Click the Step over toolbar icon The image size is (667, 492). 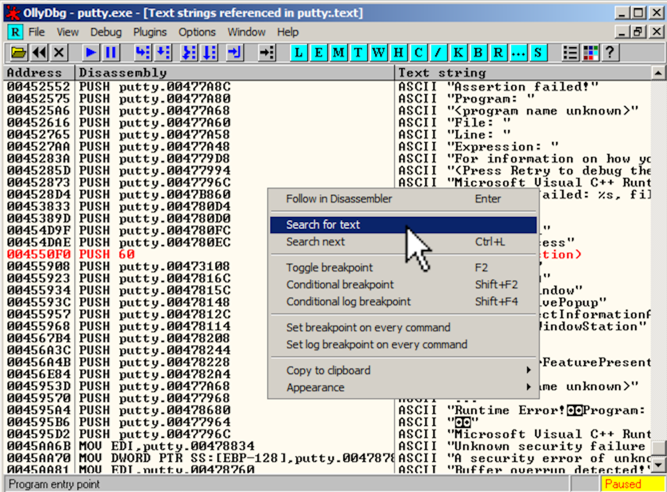[163, 53]
